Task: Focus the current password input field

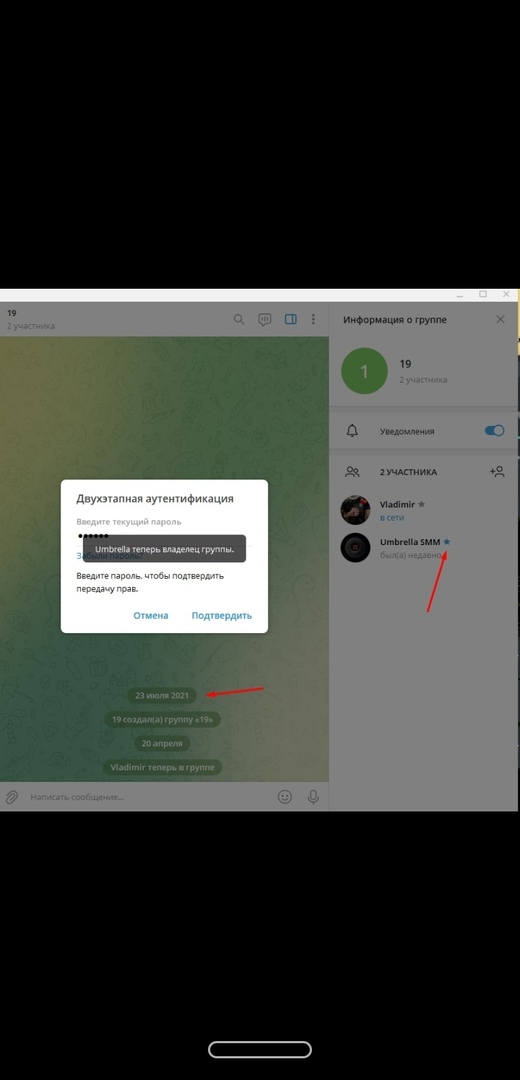Action: [164, 535]
